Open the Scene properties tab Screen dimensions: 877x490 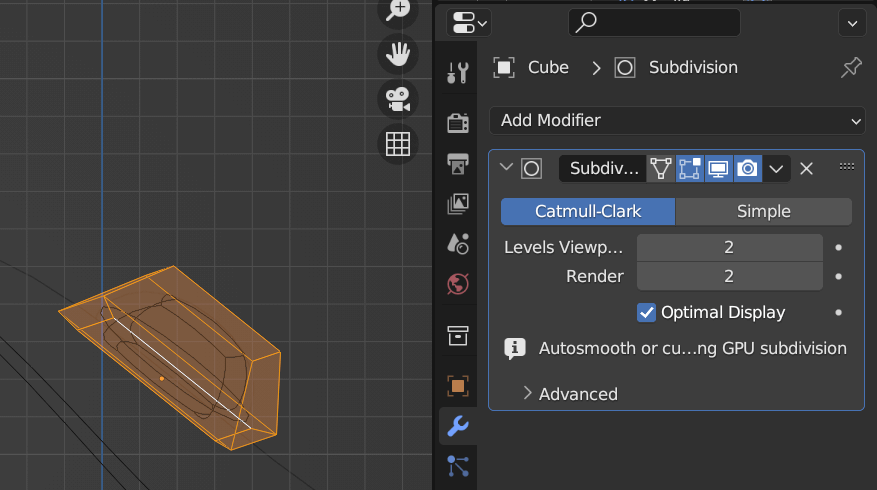tap(458, 244)
